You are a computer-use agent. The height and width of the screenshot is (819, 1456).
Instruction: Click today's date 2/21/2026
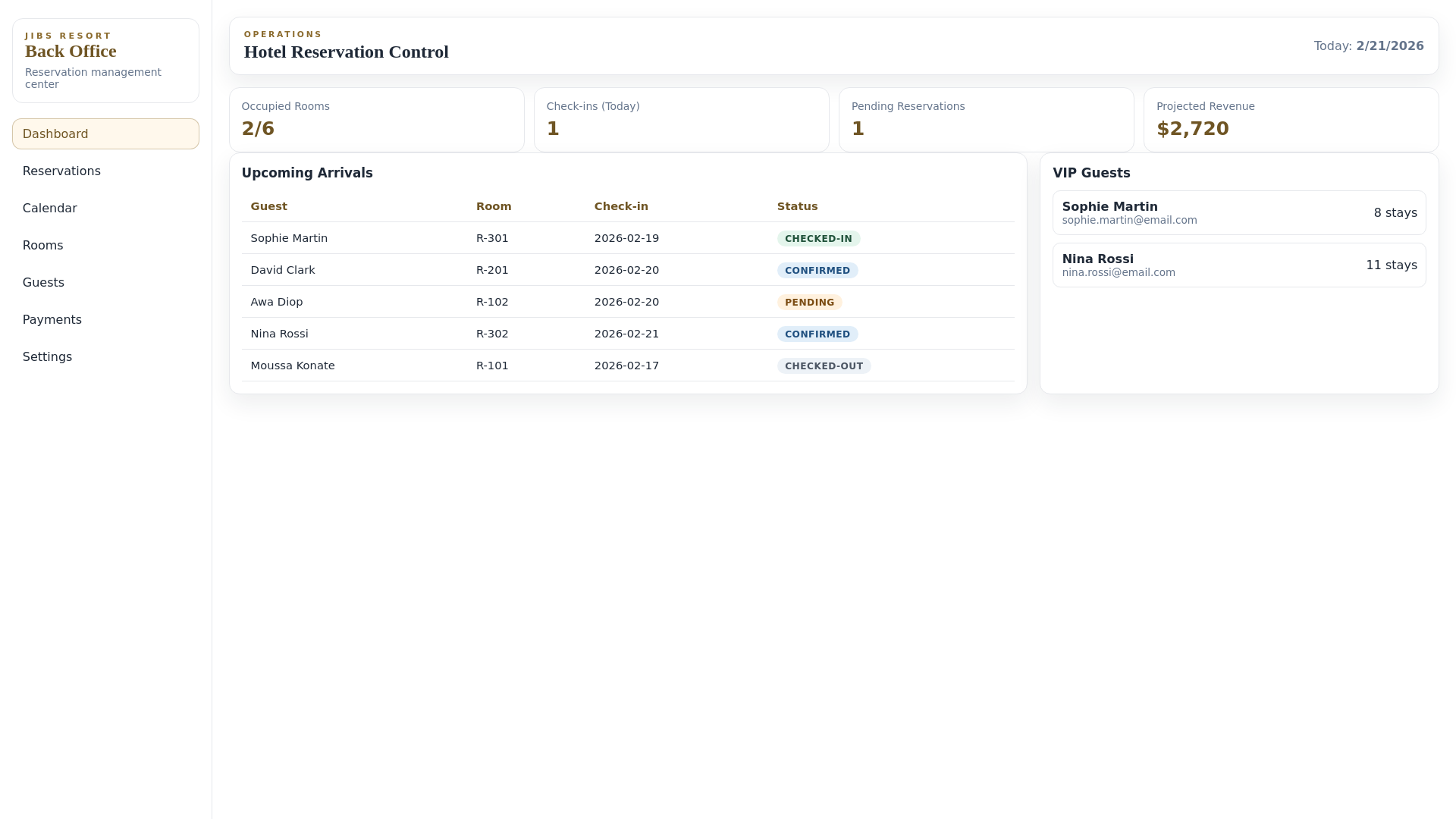1390,46
